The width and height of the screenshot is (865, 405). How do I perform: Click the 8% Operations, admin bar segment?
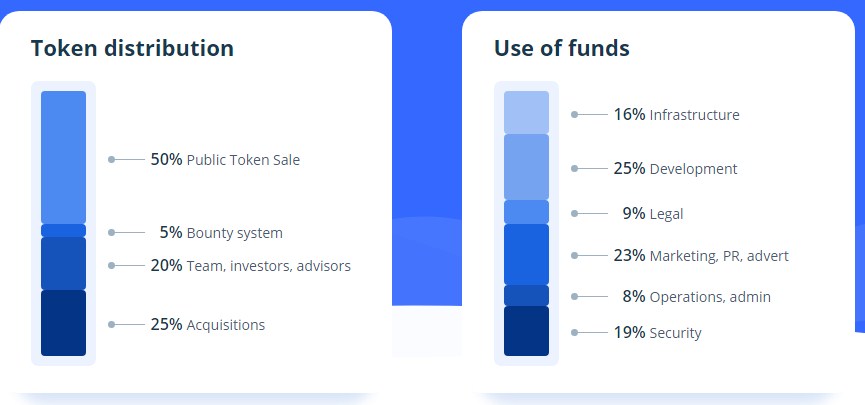(x=526, y=296)
